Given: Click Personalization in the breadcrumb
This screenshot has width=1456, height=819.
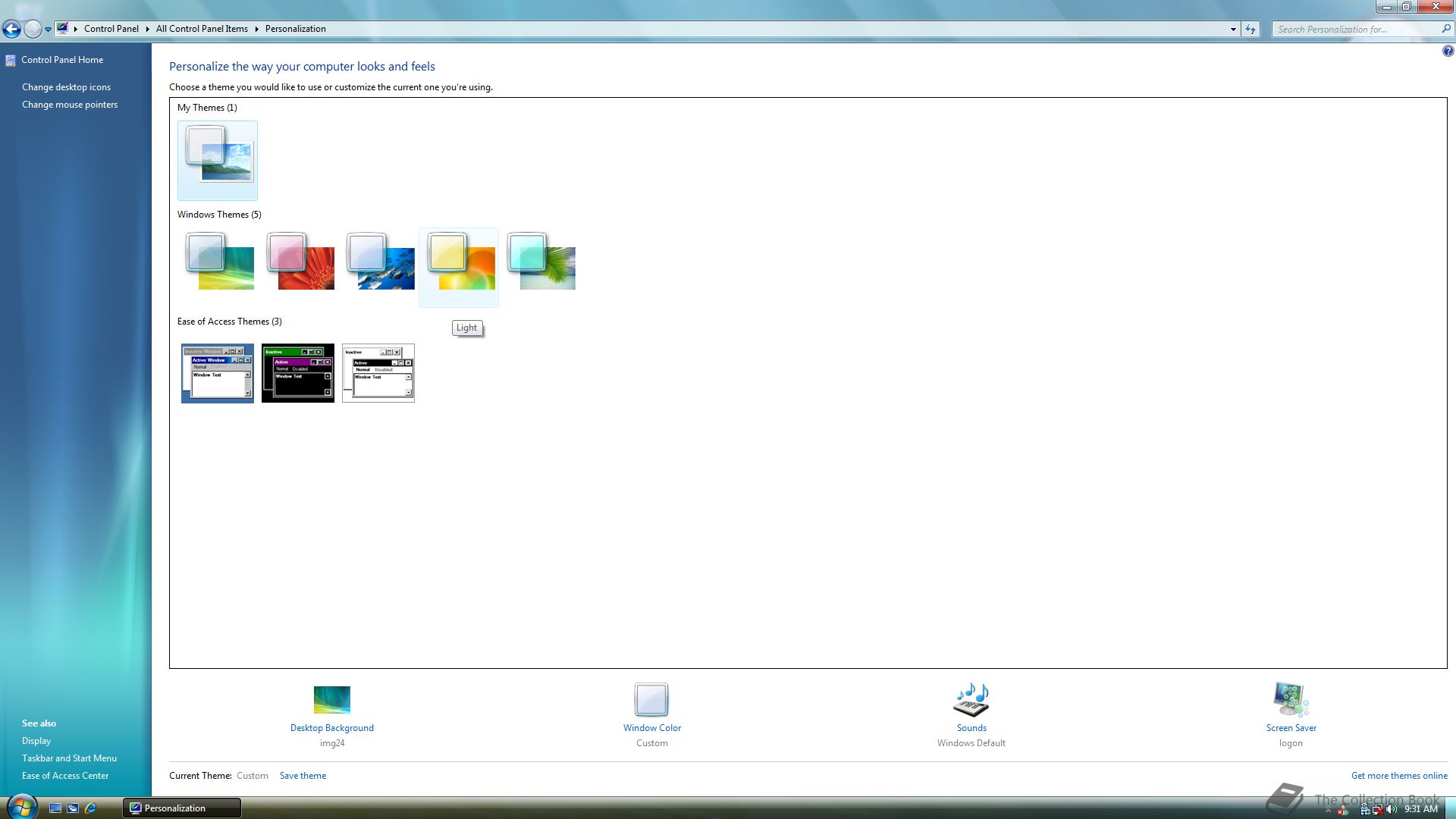Looking at the screenshot, I should (295, 29).
